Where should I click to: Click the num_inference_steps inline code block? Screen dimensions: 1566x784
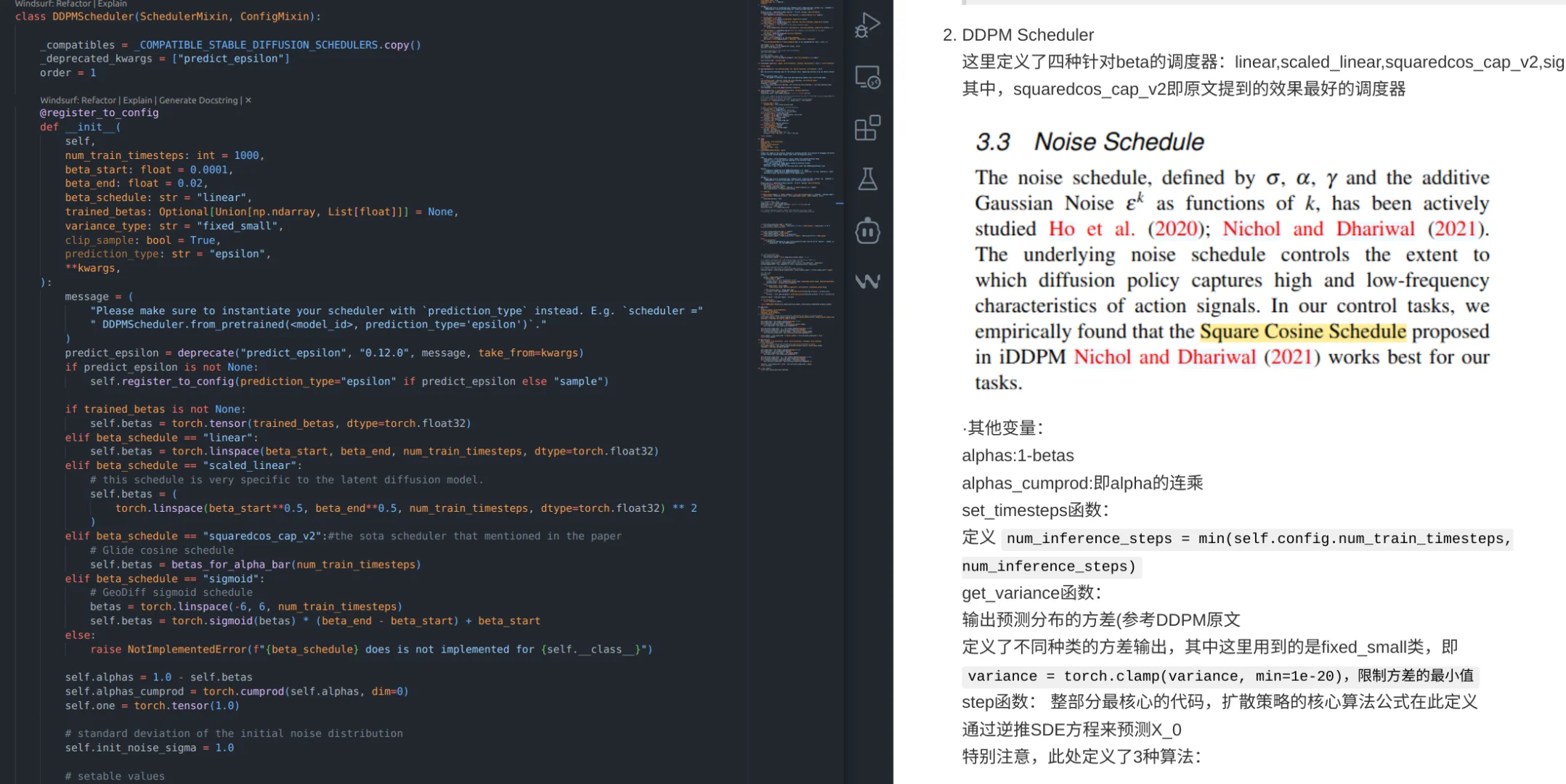point(1257,539)
